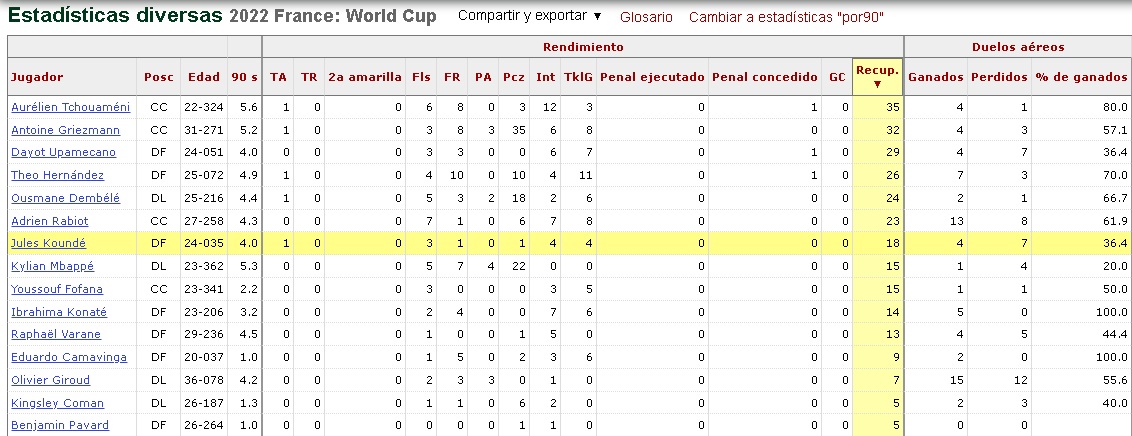
Task: Open Theo Hernández player profile
Action: [57, 175]
